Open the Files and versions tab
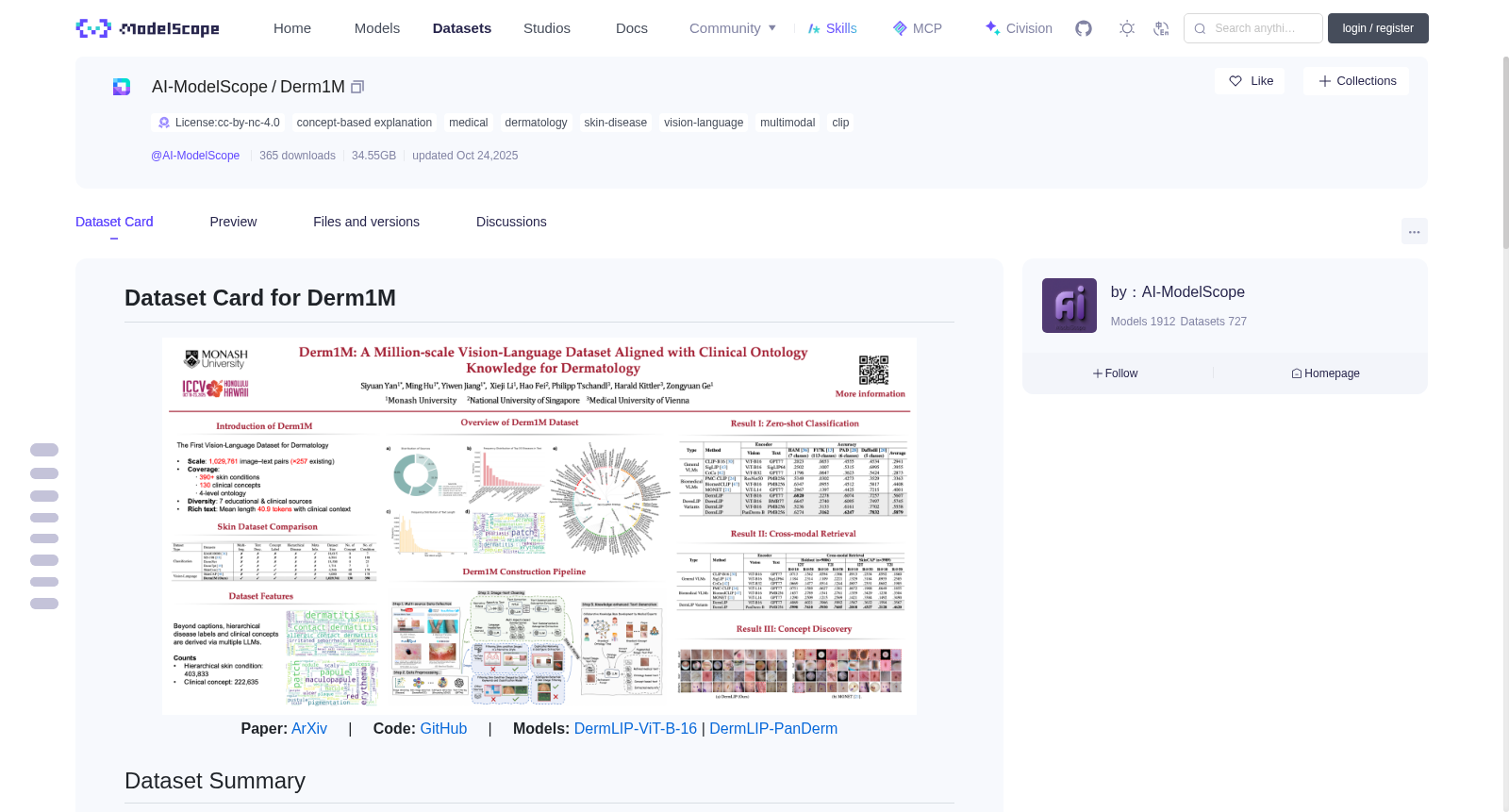Screen dimensions: 1509x812 click(x=366, y=222)
